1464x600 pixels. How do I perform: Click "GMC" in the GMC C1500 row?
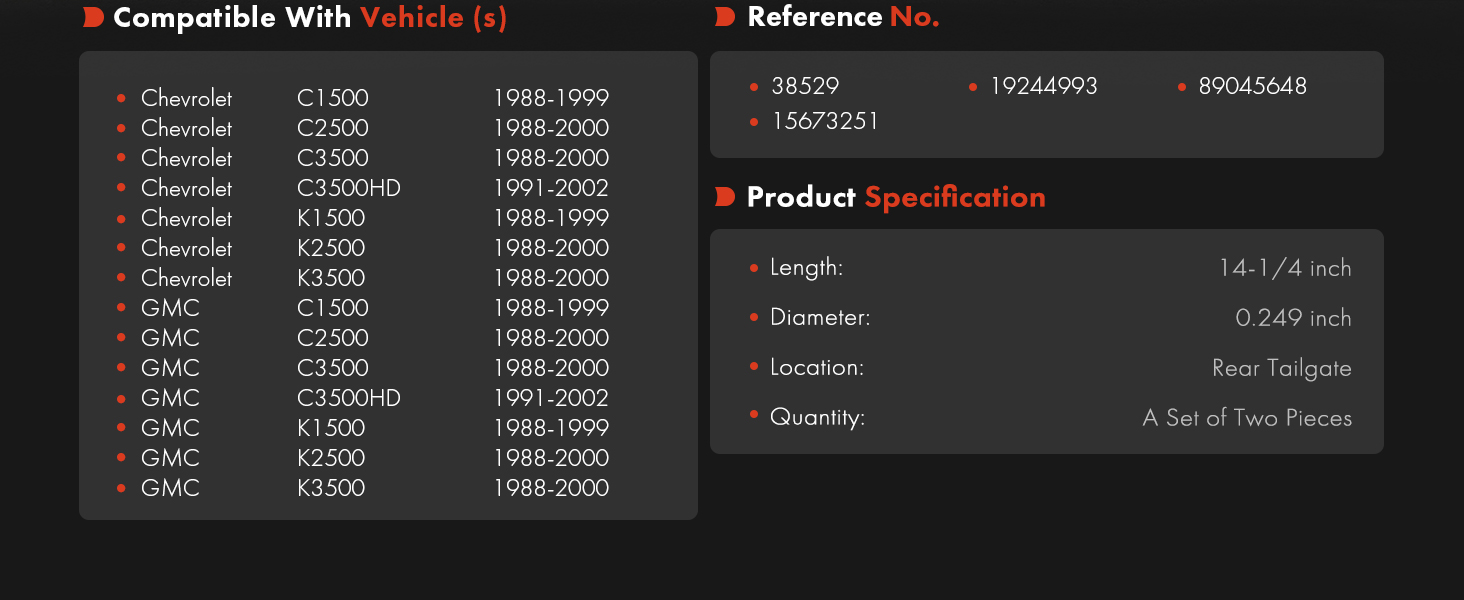pyautogui.click(x=170, y=308)
